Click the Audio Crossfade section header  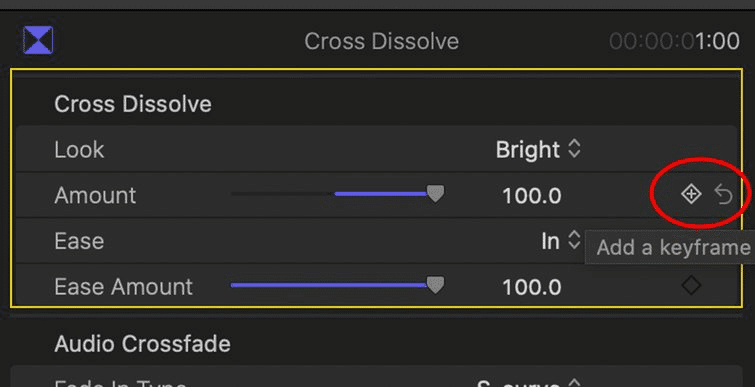[x=143, y=344]
